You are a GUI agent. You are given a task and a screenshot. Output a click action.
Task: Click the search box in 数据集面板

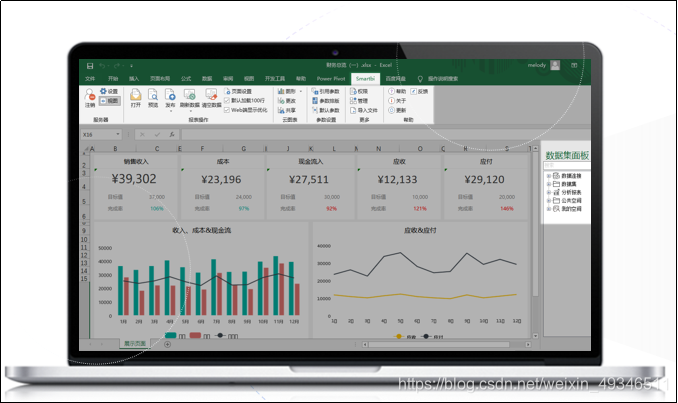point(566,166)
